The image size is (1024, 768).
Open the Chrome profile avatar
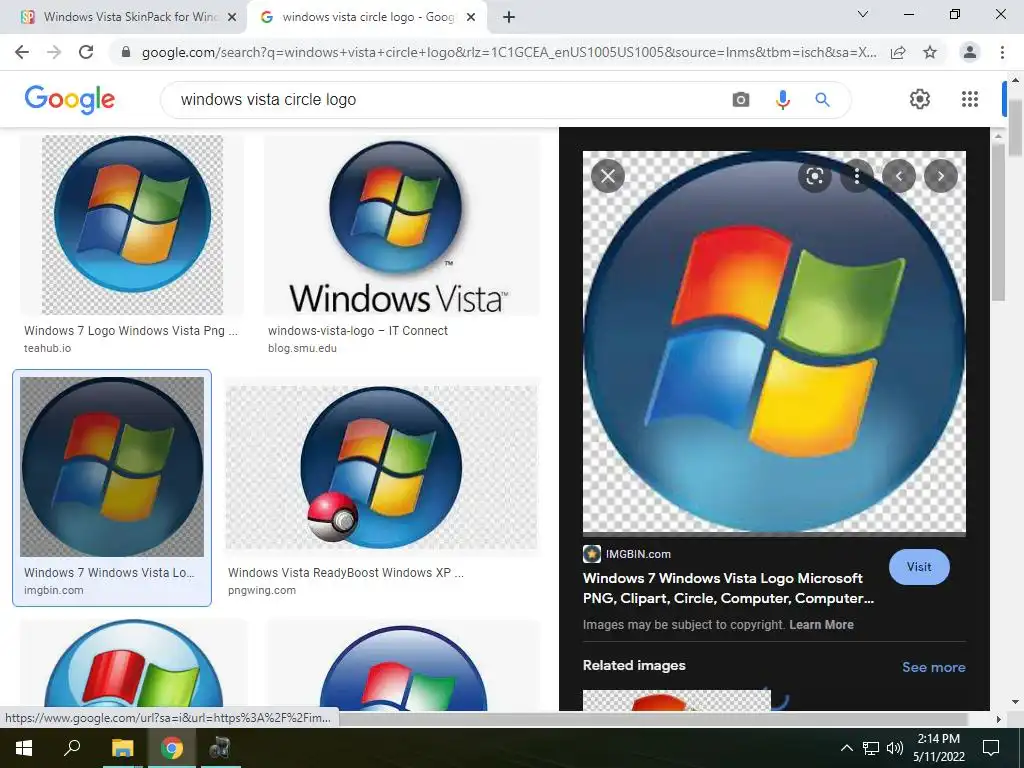tap(970, 52)
